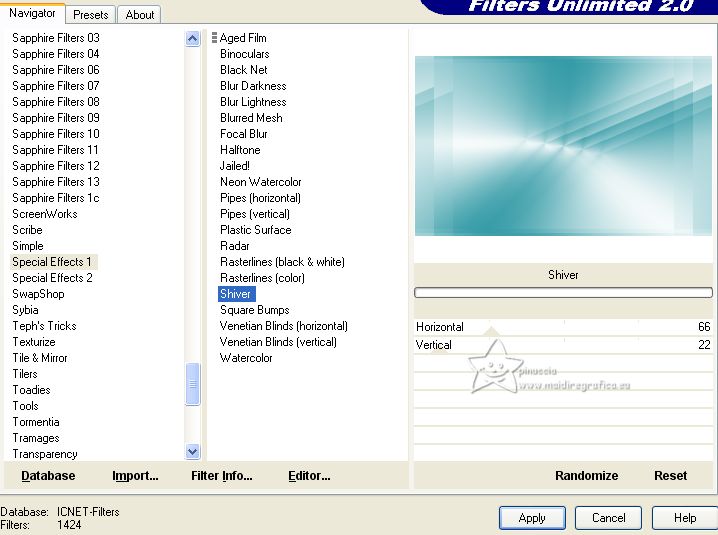718x535 pixels.
Task: Select the Blurred Mesh filter
Action: [x=251, y=118]
